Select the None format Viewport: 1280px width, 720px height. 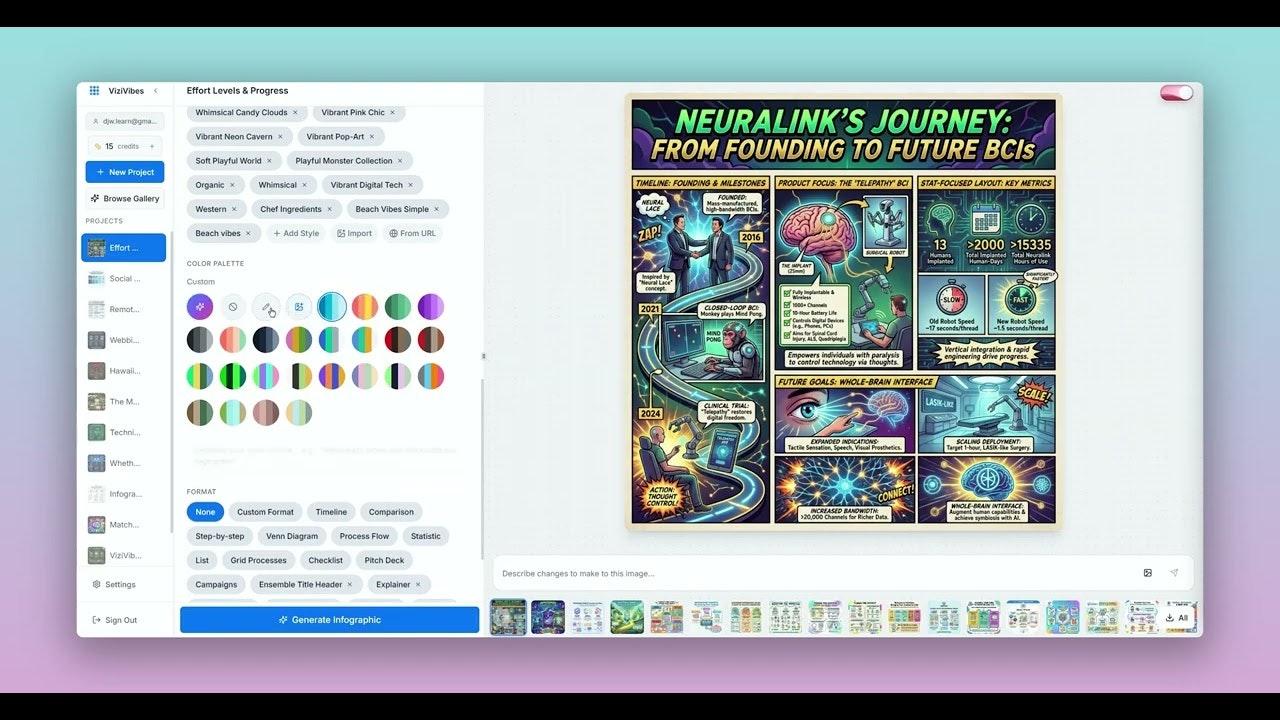click(205, 512)
